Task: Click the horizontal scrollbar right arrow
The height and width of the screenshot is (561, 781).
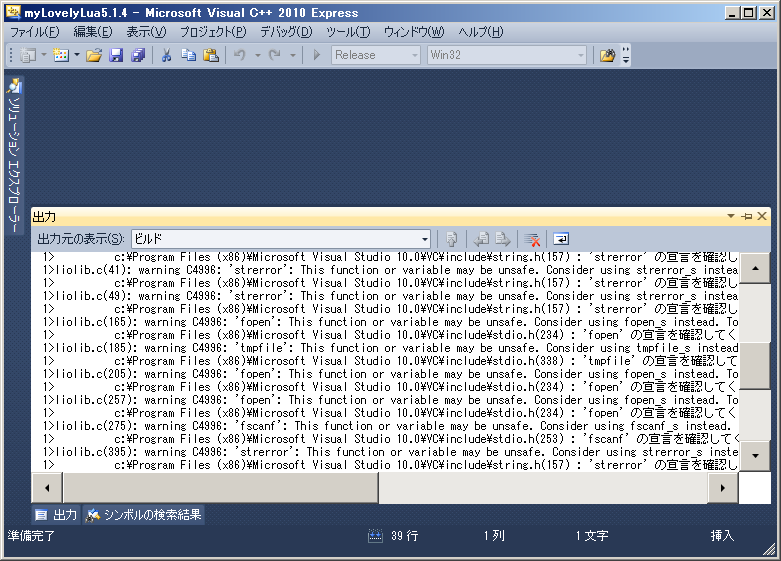Action: point(723,488)
